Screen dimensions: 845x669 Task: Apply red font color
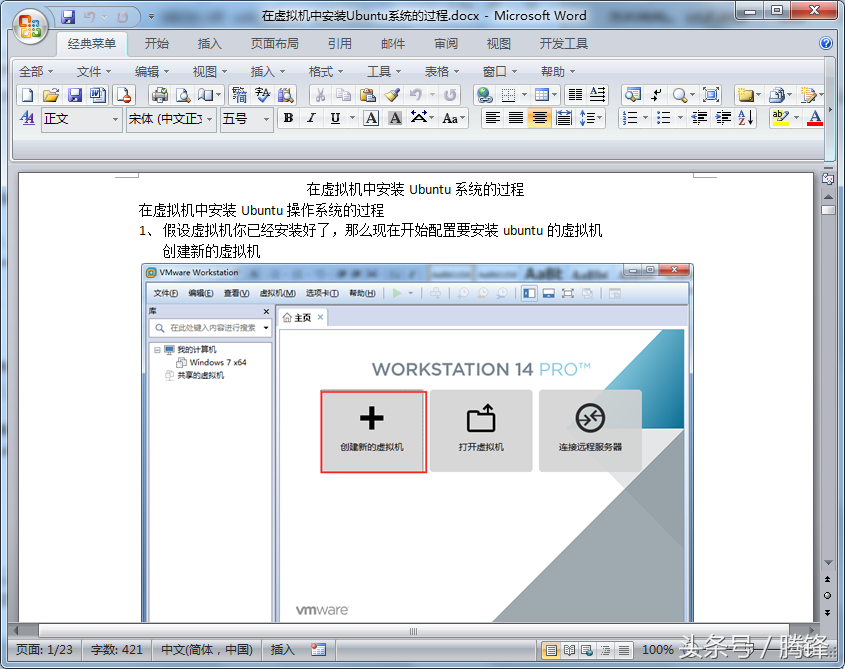[x=815, y=118]
